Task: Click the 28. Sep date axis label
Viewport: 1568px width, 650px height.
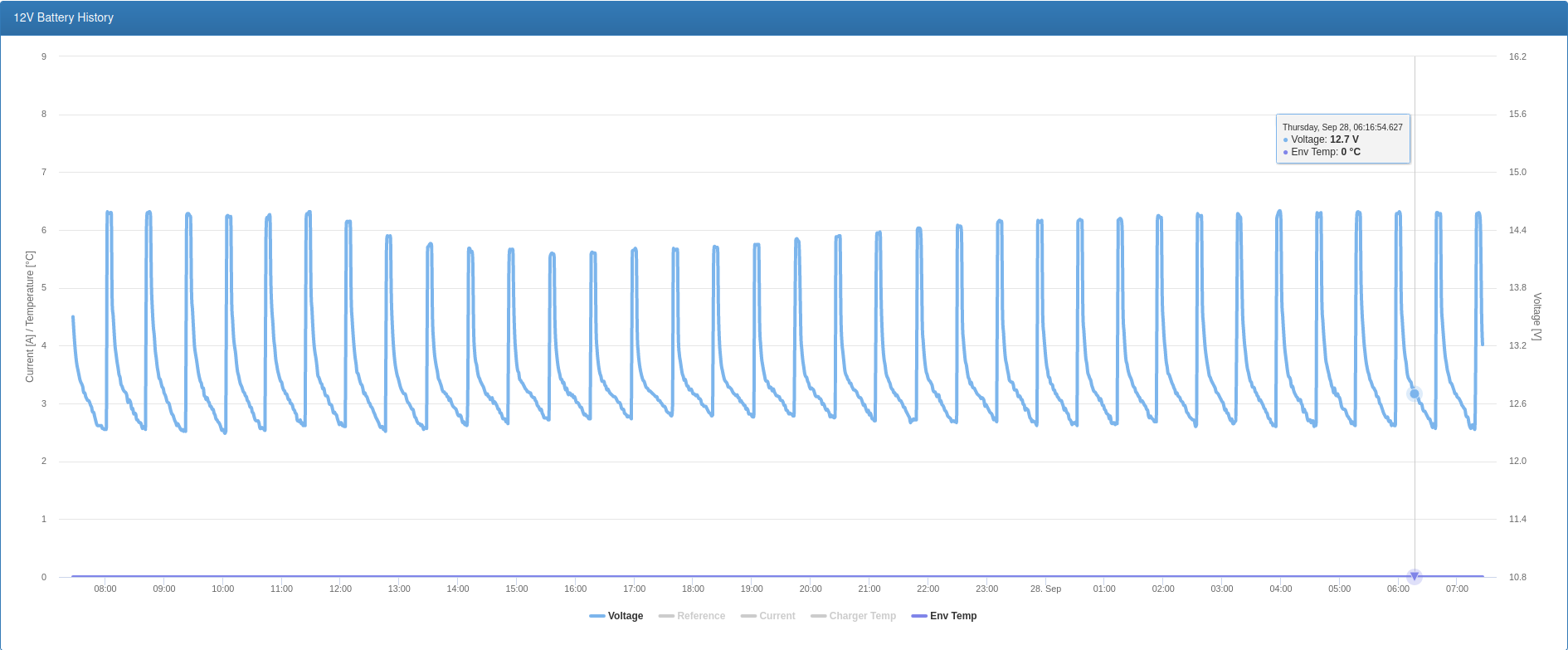Action: coord(1045,589)
